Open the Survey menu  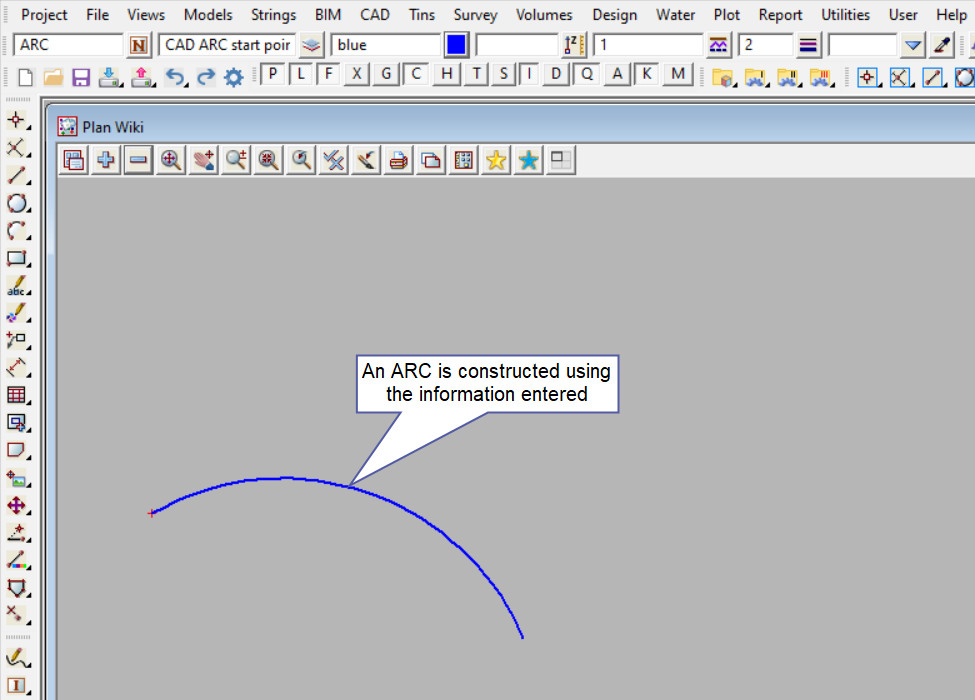pos(475,15)
